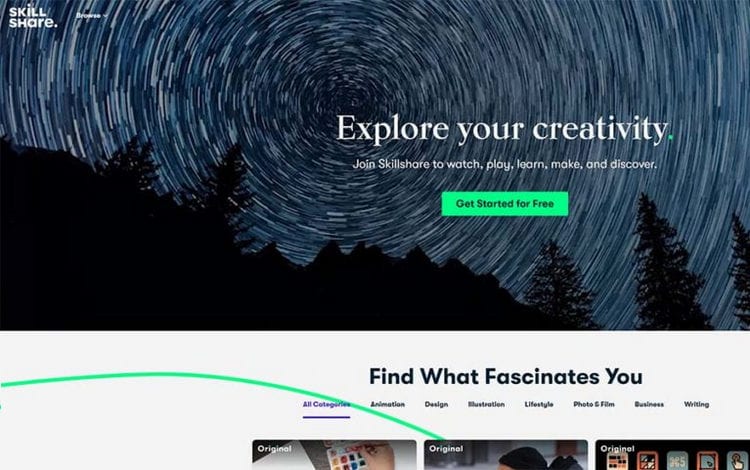Select the Illustration category tab
Screen dimensions: 750x470
click(486, 404)
